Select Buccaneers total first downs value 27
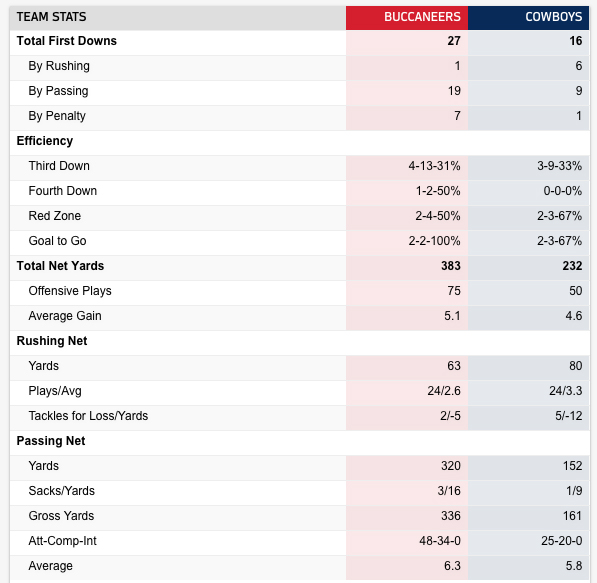Viewport: 597px width, 583px height. pyautogui.click(x=454, y=41)
